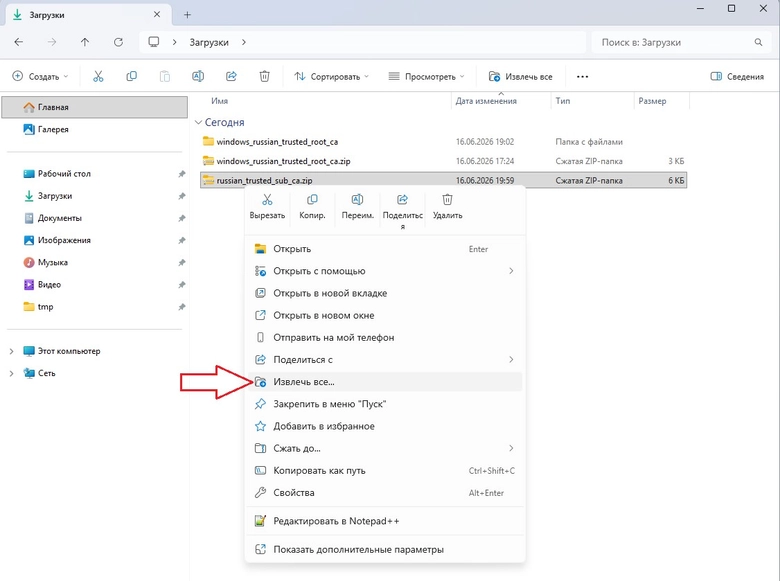This screenshot has height=581, width=780.
Task: Choose Извлечь все... from the context menu
Action: coord(385,382)
